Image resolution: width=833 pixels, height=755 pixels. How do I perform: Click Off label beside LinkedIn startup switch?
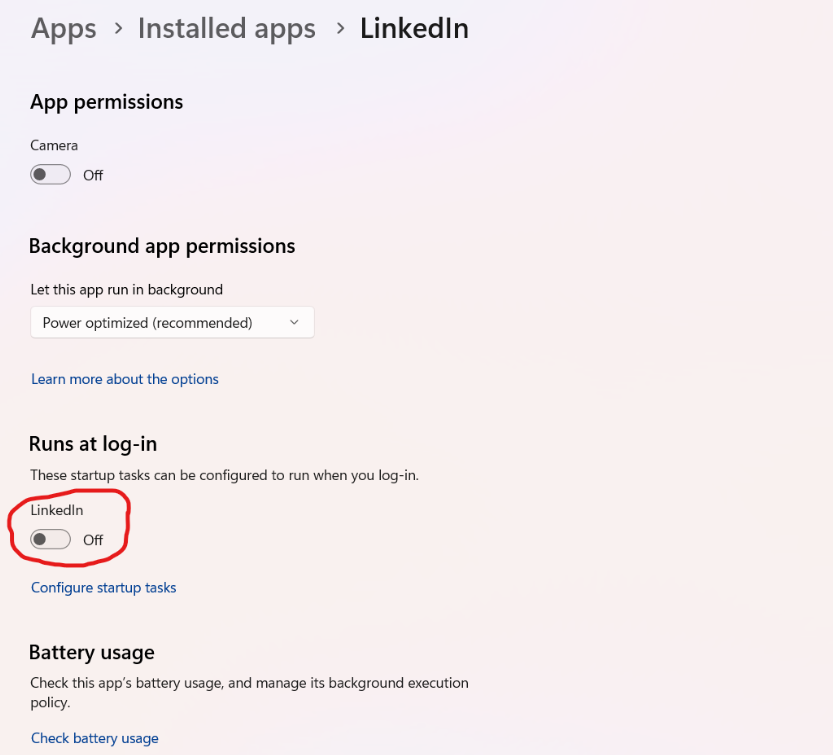(93, 540)
